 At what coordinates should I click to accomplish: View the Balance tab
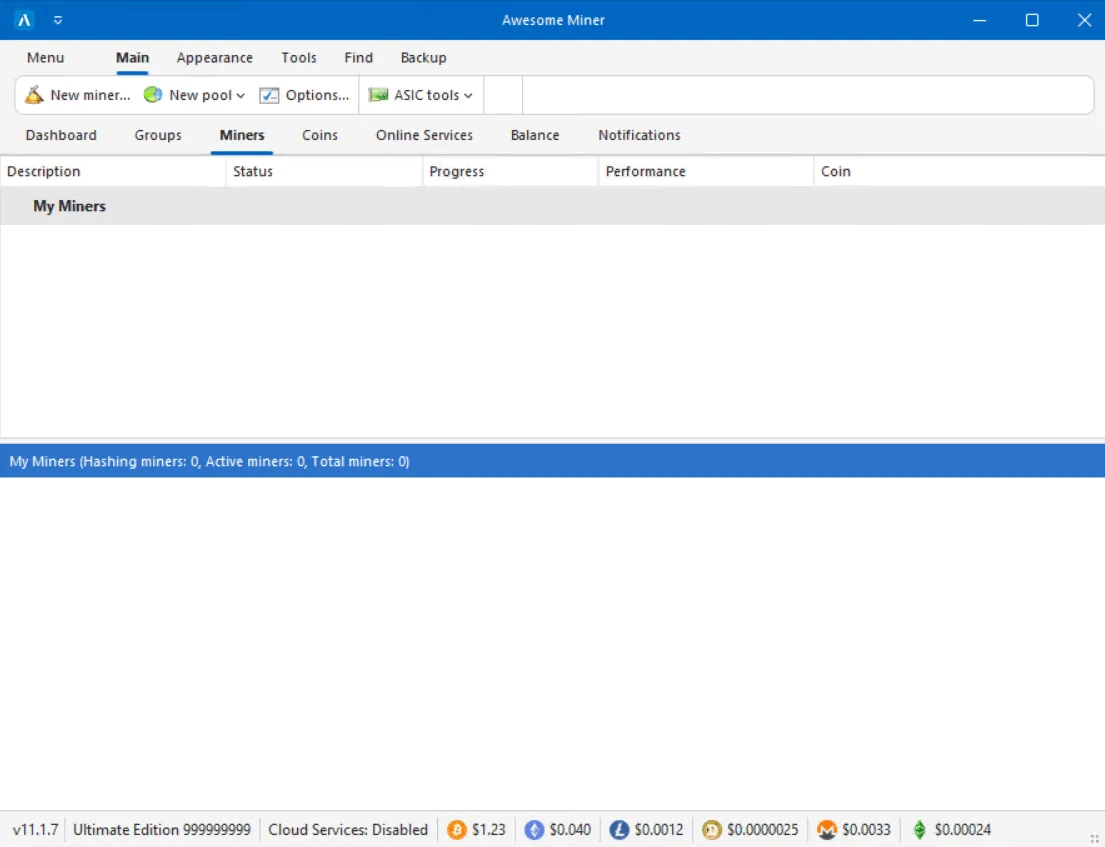[x=535, y=135]
